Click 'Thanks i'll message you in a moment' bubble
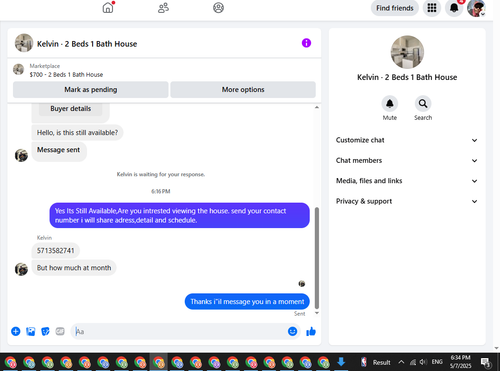 (247, 302)
